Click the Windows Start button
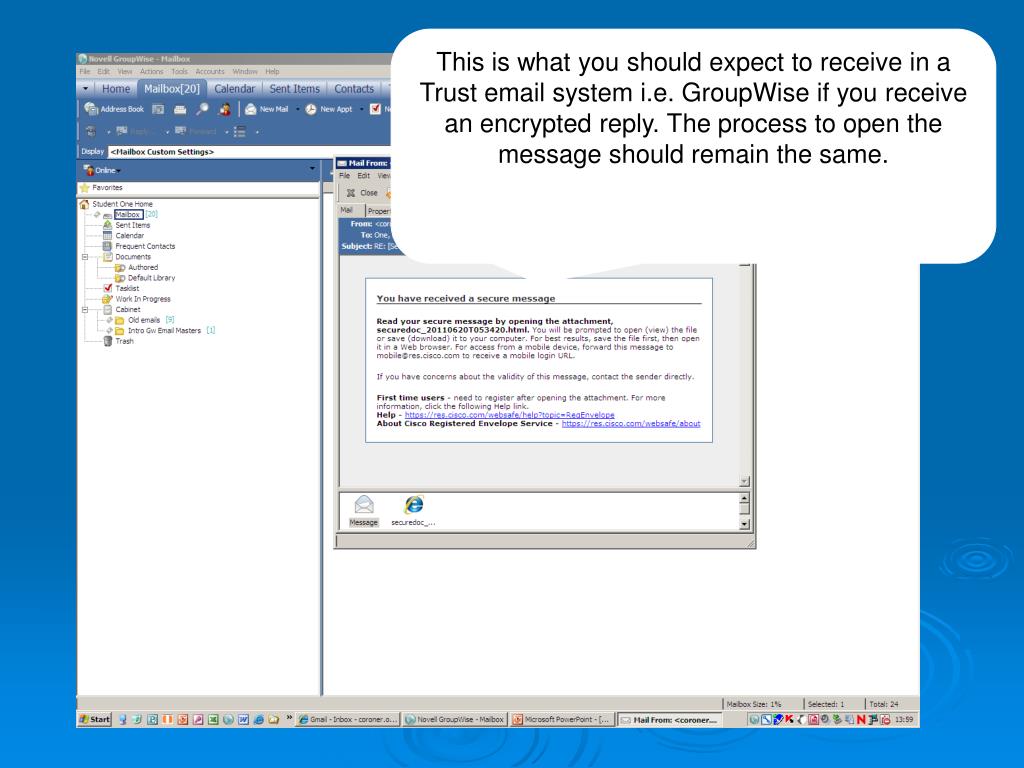 click(x=95, y=719)
